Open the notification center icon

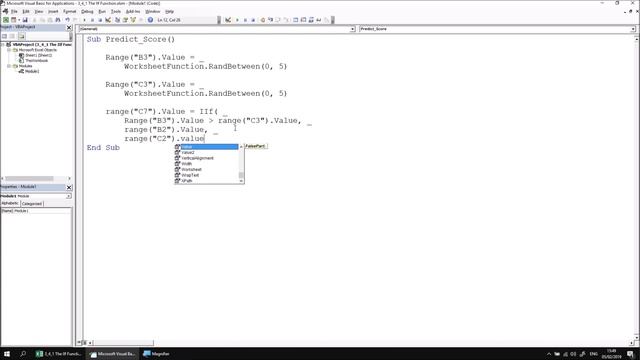tap(631, 354)
